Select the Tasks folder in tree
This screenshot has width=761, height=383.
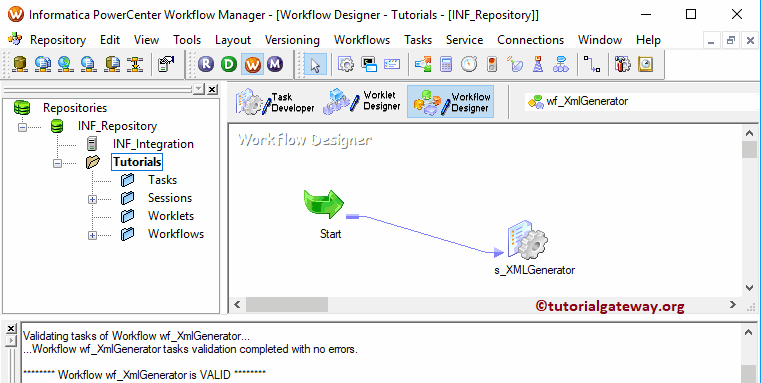tap(162, 180)
